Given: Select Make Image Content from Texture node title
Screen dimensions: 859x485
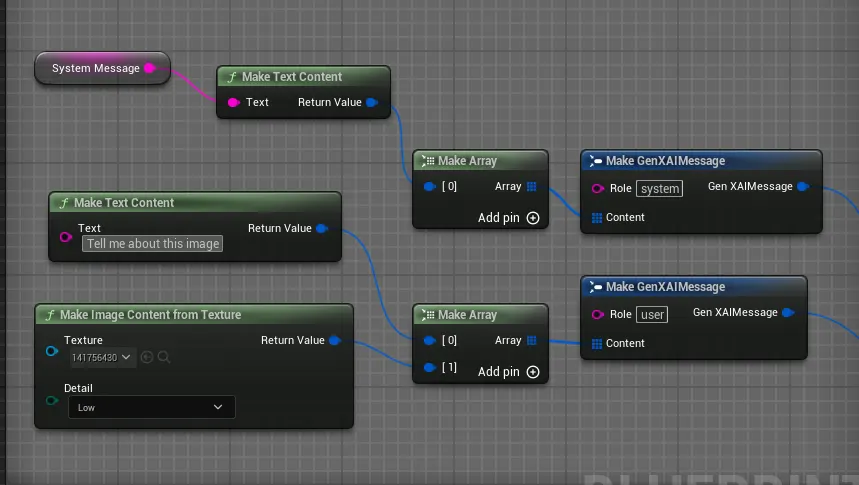Looking at the screenshot, I should tap(151, 315).
